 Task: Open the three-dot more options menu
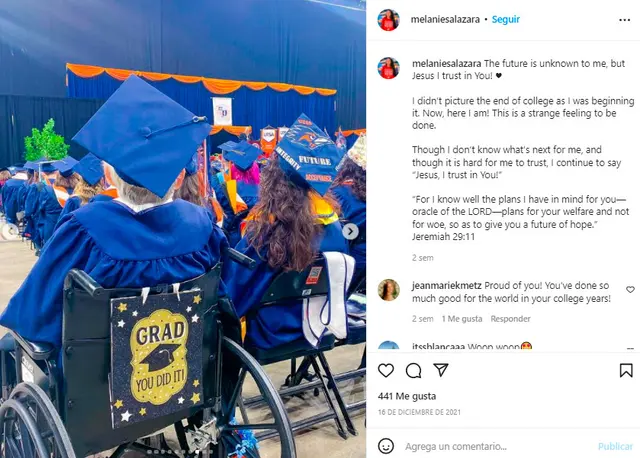point(624,20)
